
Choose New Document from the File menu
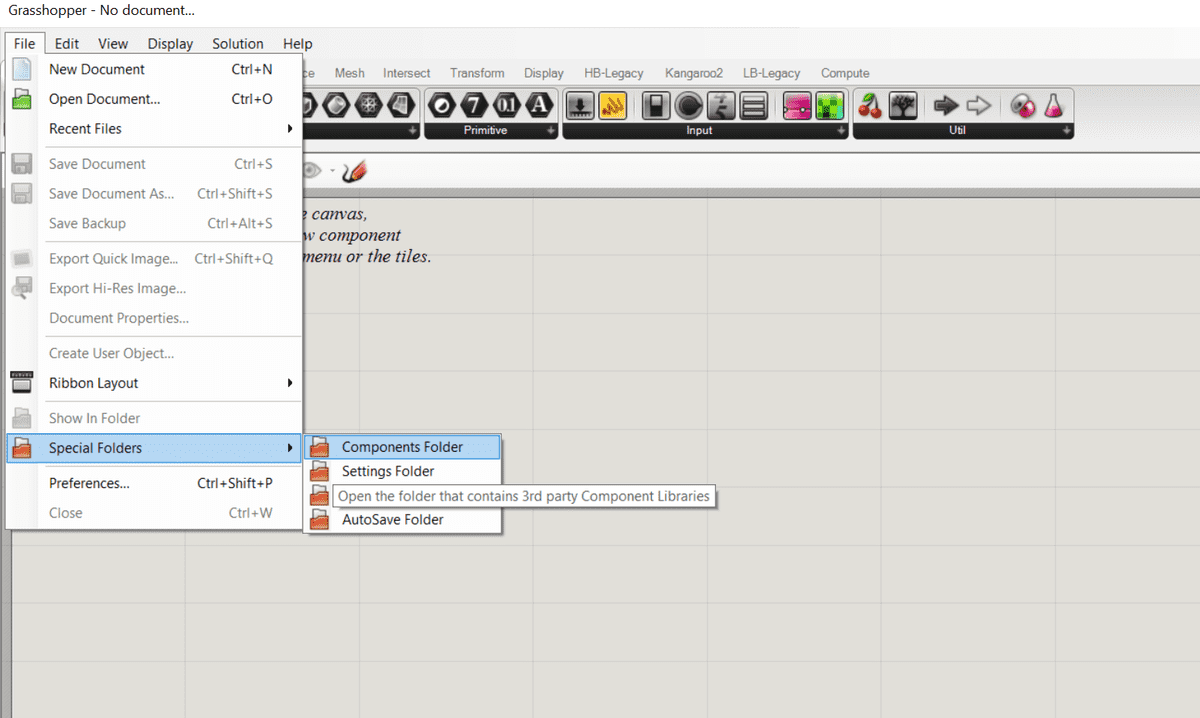point(154,69)
